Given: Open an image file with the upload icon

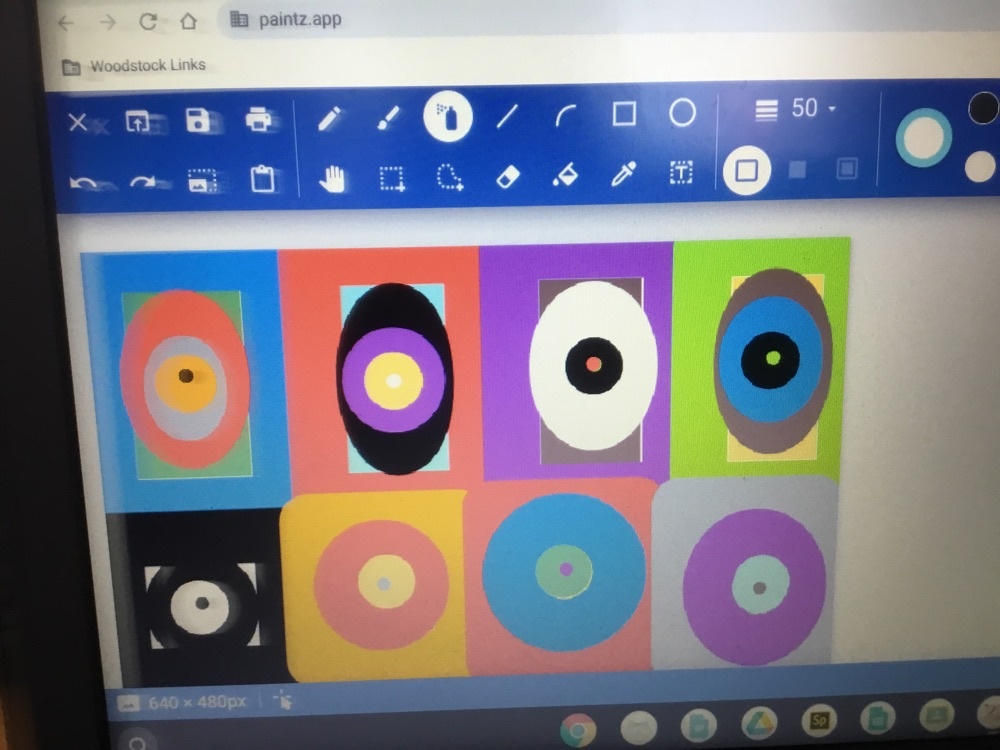Looking at the screenshot, I should (137, 121).
